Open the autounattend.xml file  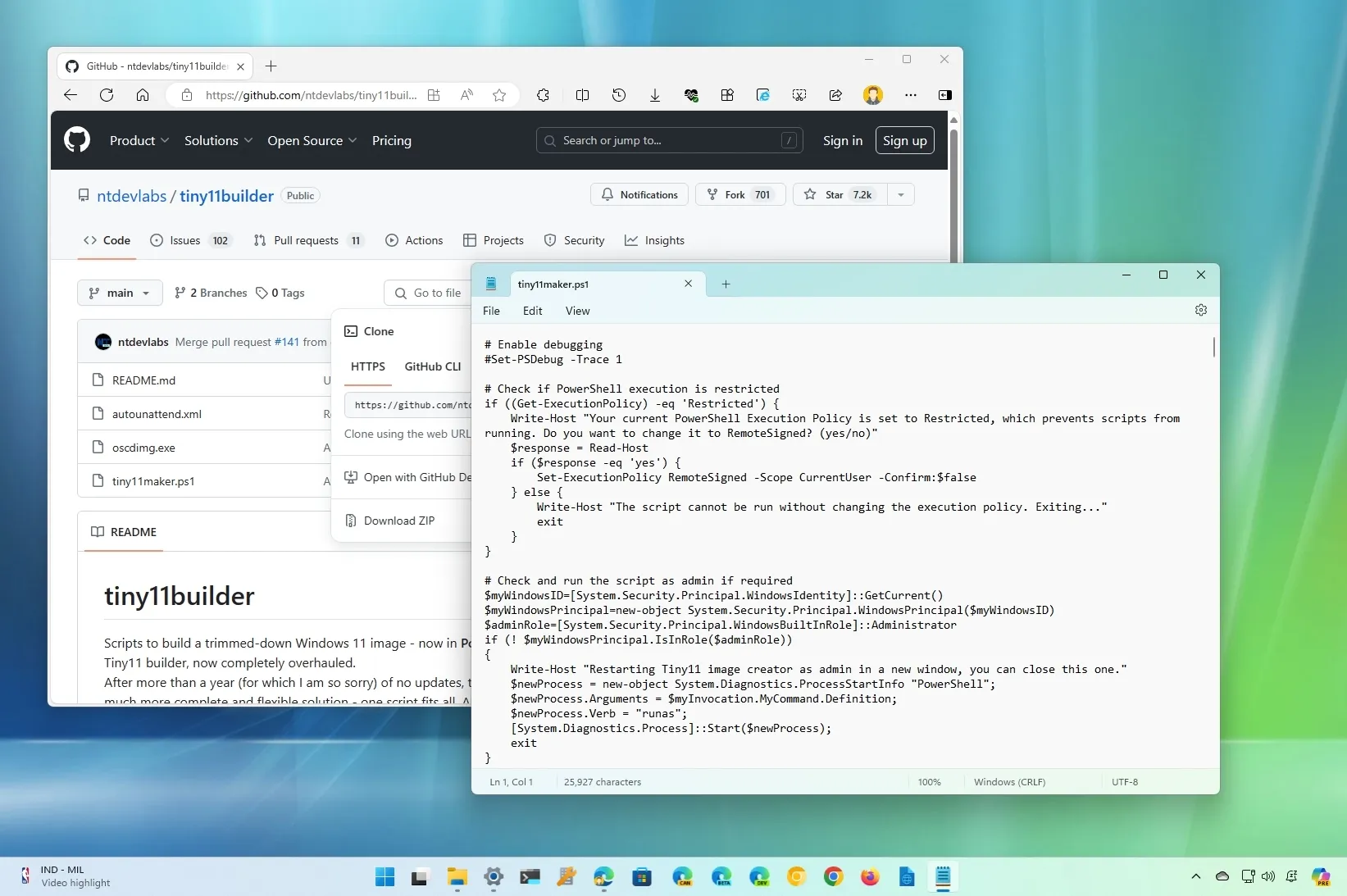[157, 414]
